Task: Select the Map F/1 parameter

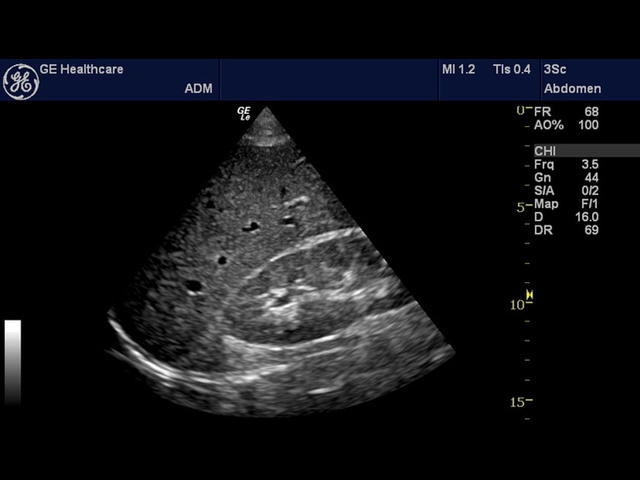Action: click(x=566, y=204)
